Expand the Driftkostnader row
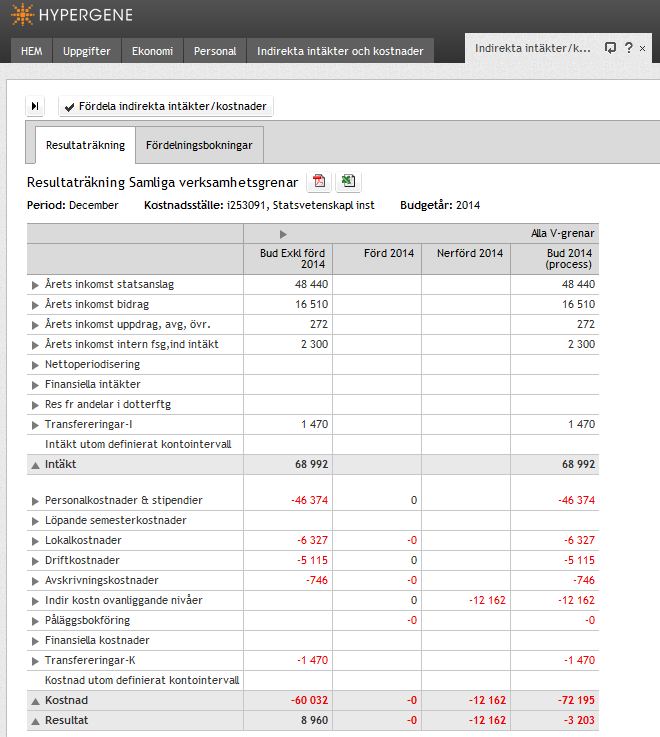Screen dimensions: 660x737 pos(35,561)
